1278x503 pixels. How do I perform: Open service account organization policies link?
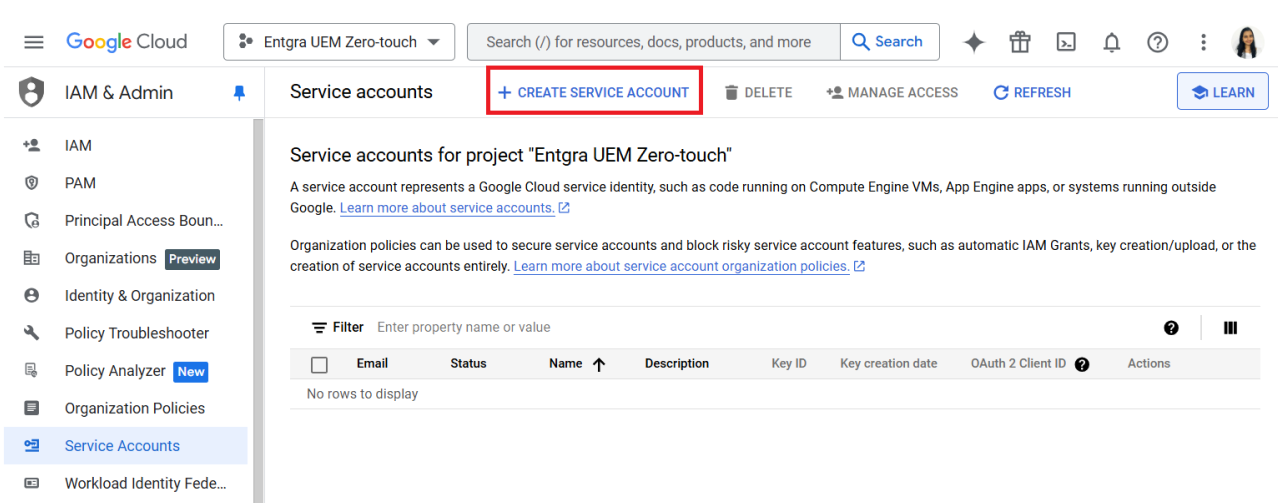pos(681,266)
